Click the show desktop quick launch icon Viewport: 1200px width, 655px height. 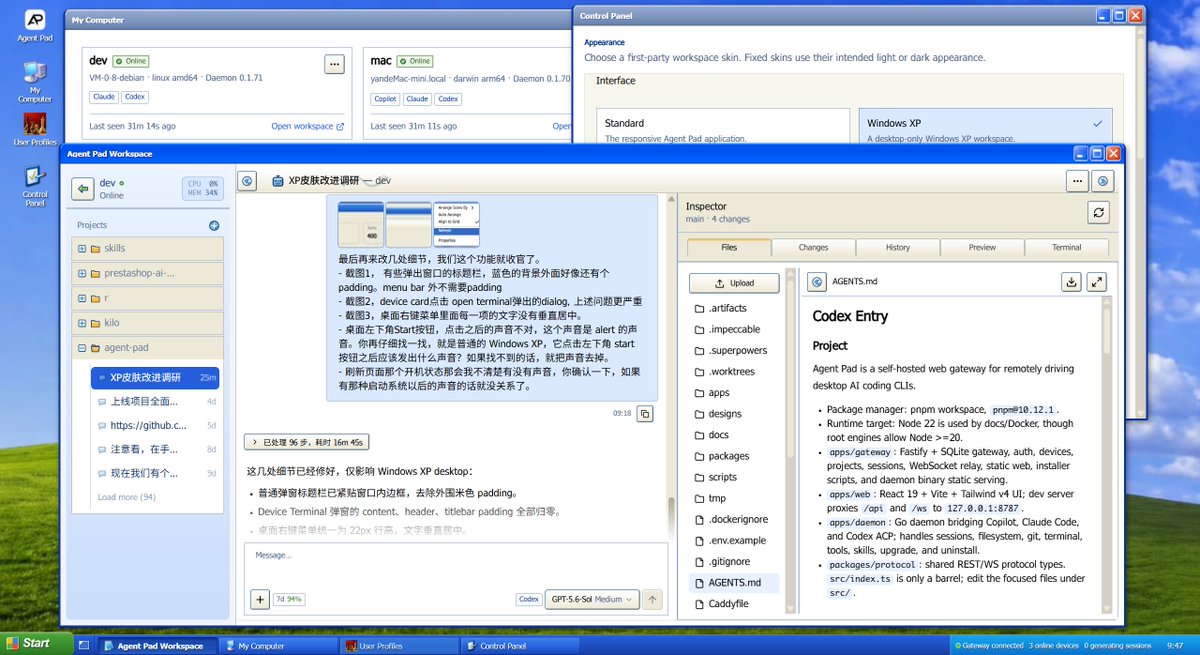(85, 645)
